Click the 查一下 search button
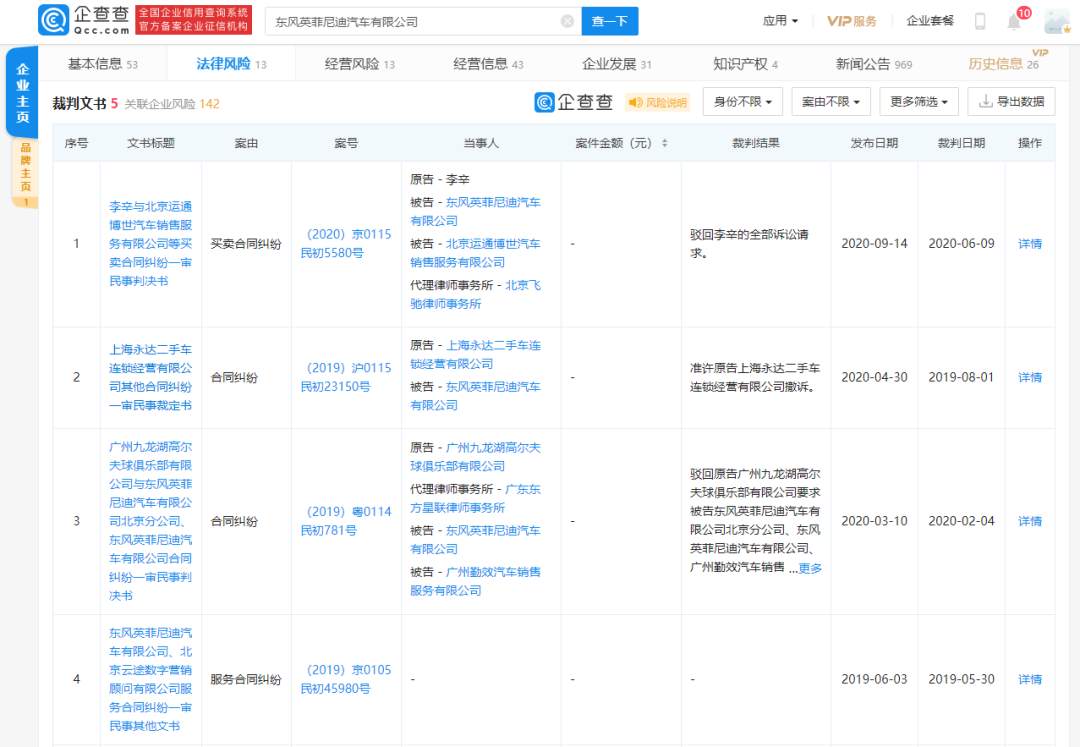This screenshot has height=747, width=1080. point(610,21)
